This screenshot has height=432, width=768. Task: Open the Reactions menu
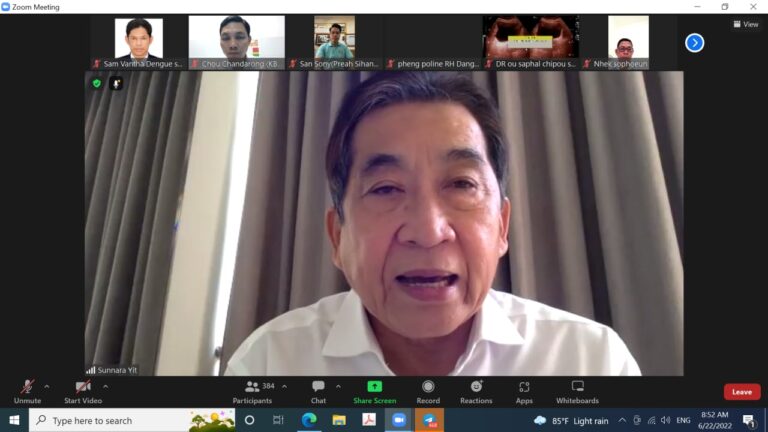point(476,388)
